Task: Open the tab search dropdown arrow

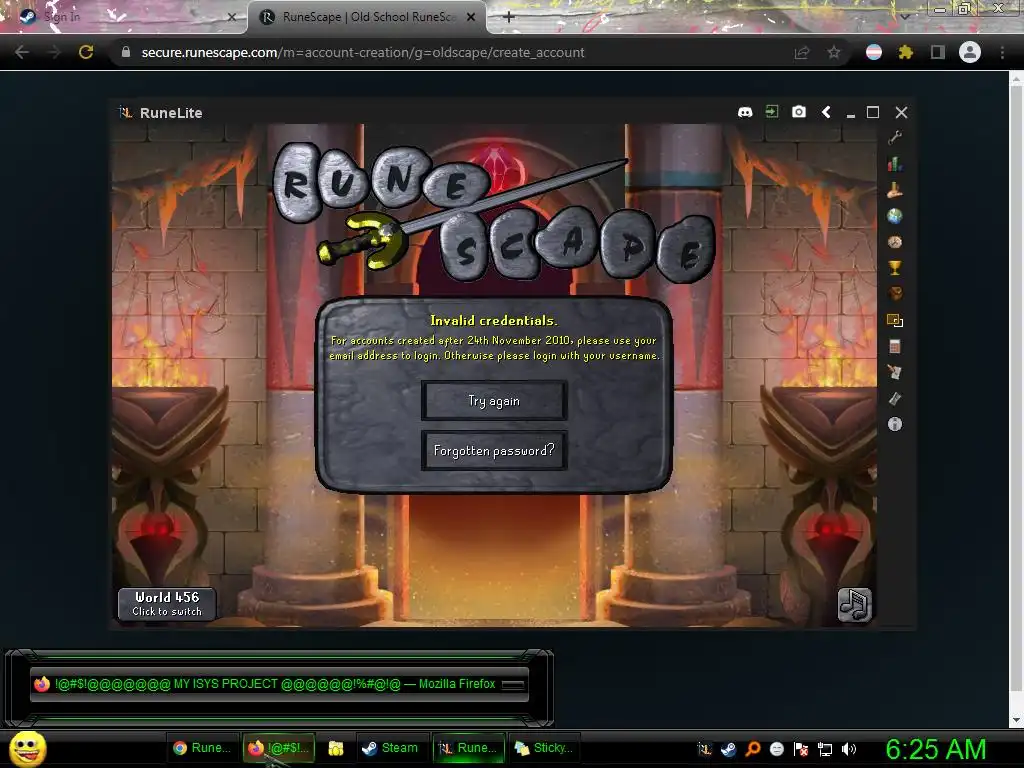Action: click(x=905, y=17)
